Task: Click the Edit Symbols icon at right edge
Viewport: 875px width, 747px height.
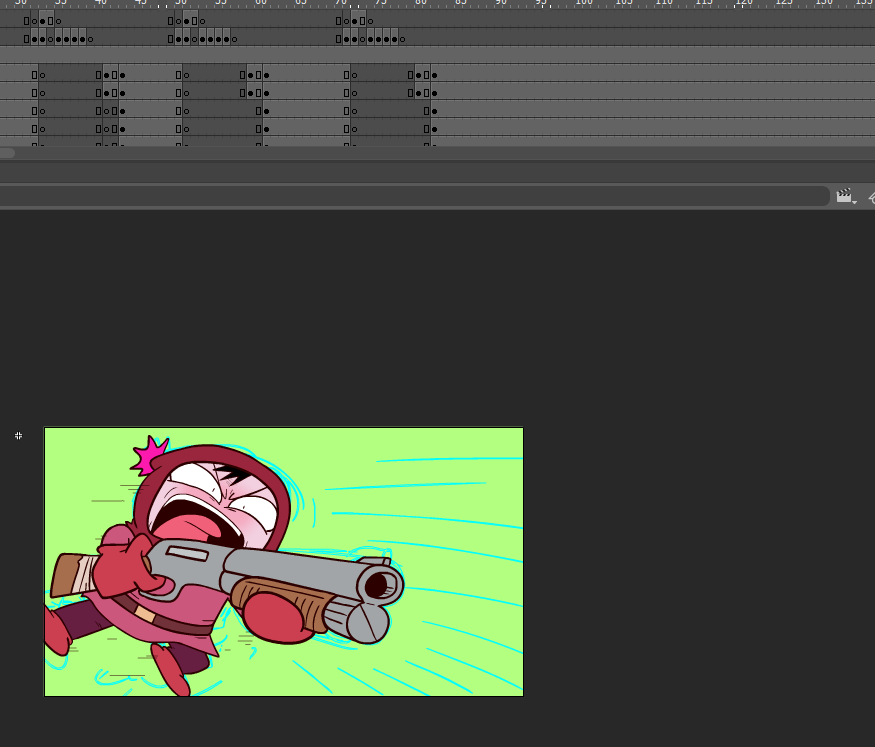Action: coord(870,196)
